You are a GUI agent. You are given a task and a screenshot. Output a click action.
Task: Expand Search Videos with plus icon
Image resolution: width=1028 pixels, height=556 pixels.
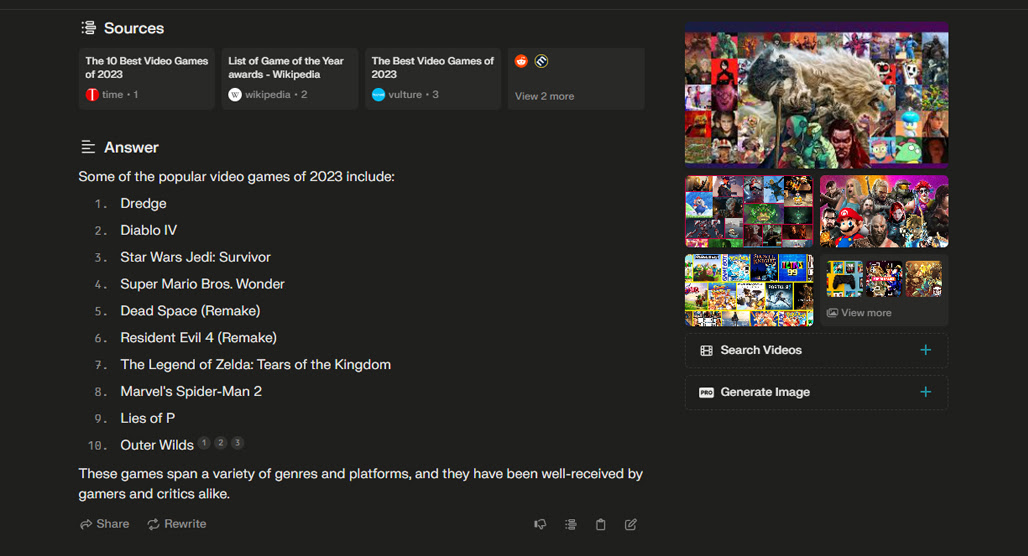(925, 350)
